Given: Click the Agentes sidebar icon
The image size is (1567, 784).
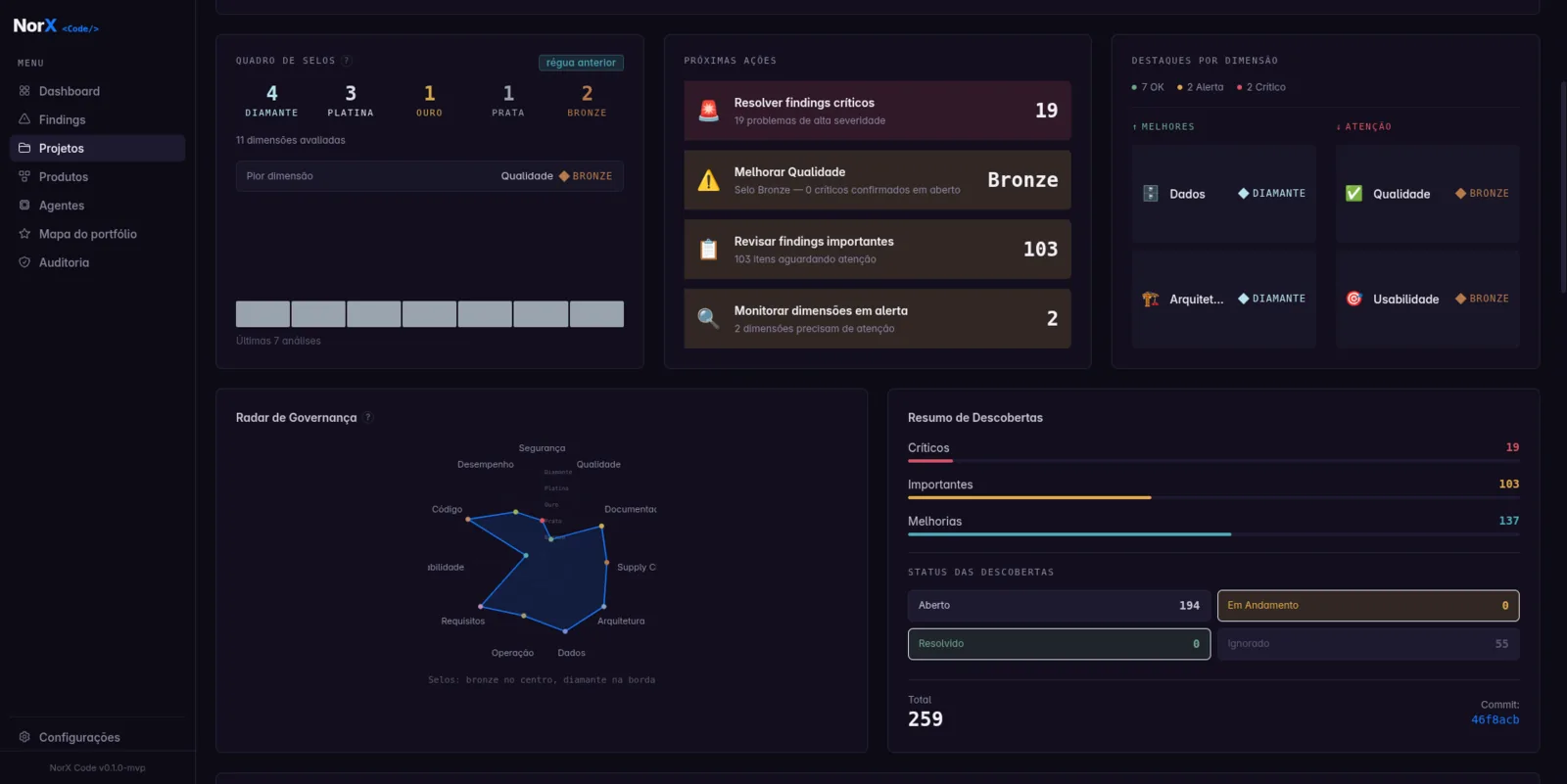Looking at the screenshot, I should tap(24, 206).
